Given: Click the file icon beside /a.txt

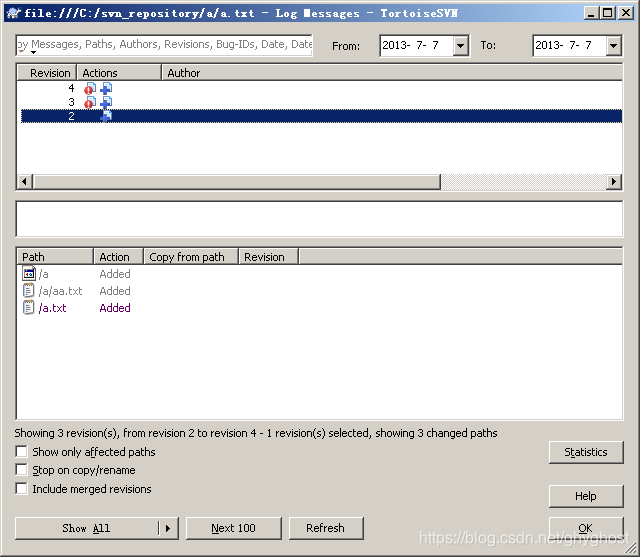Looking at the screenshot, I should pos(28,308).
